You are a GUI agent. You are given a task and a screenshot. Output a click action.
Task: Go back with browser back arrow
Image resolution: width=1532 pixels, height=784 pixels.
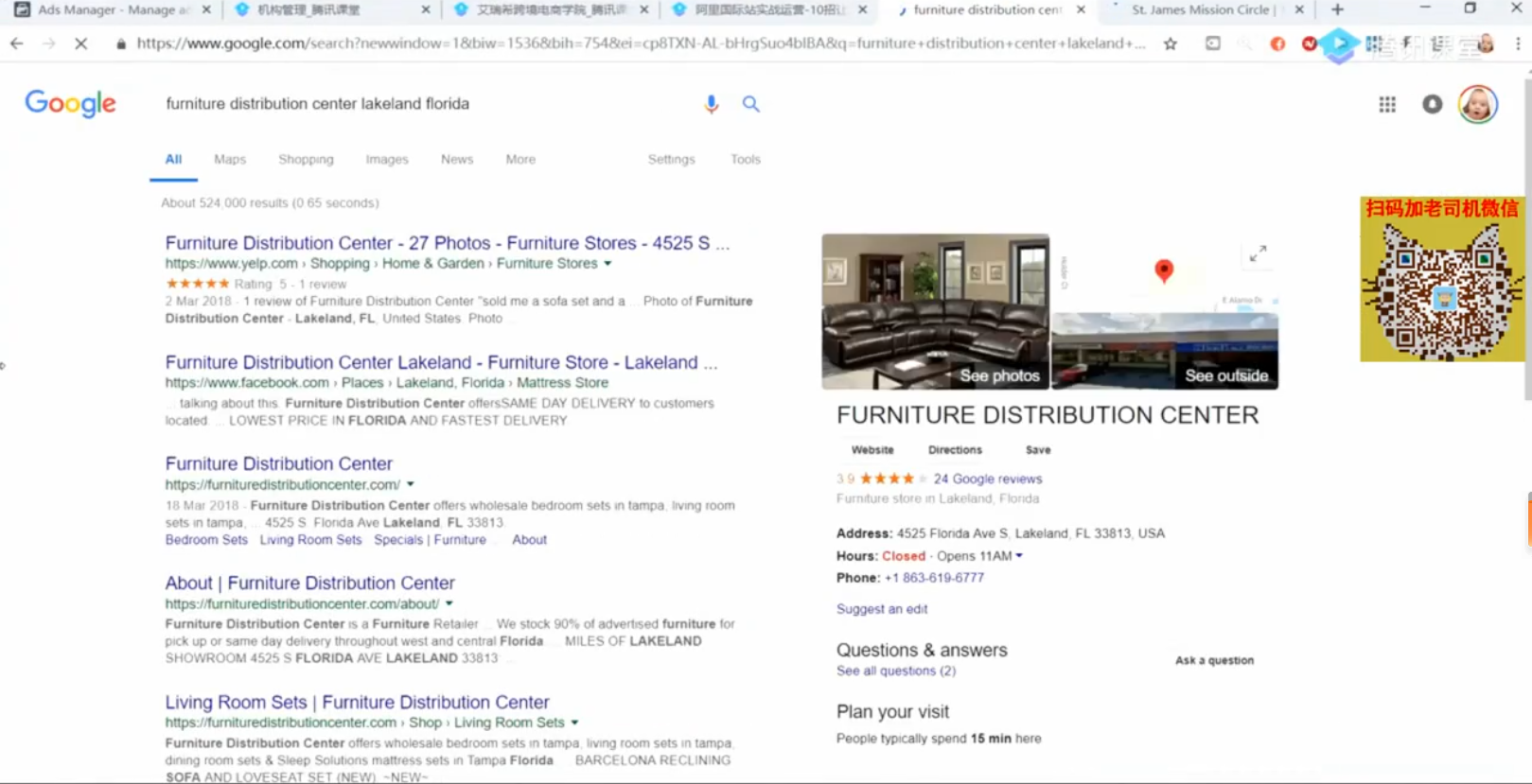click(17, 44)
